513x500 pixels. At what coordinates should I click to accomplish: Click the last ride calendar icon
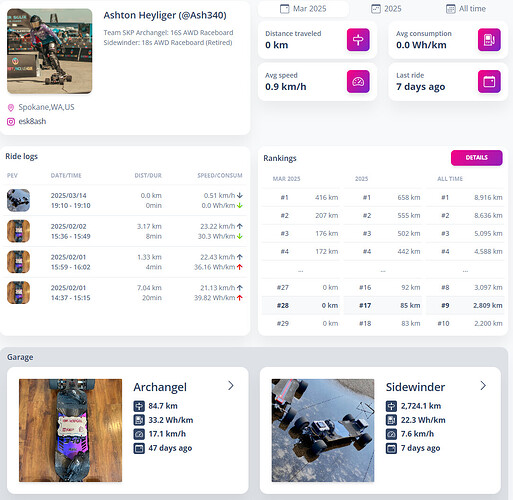tap(489, 81)
